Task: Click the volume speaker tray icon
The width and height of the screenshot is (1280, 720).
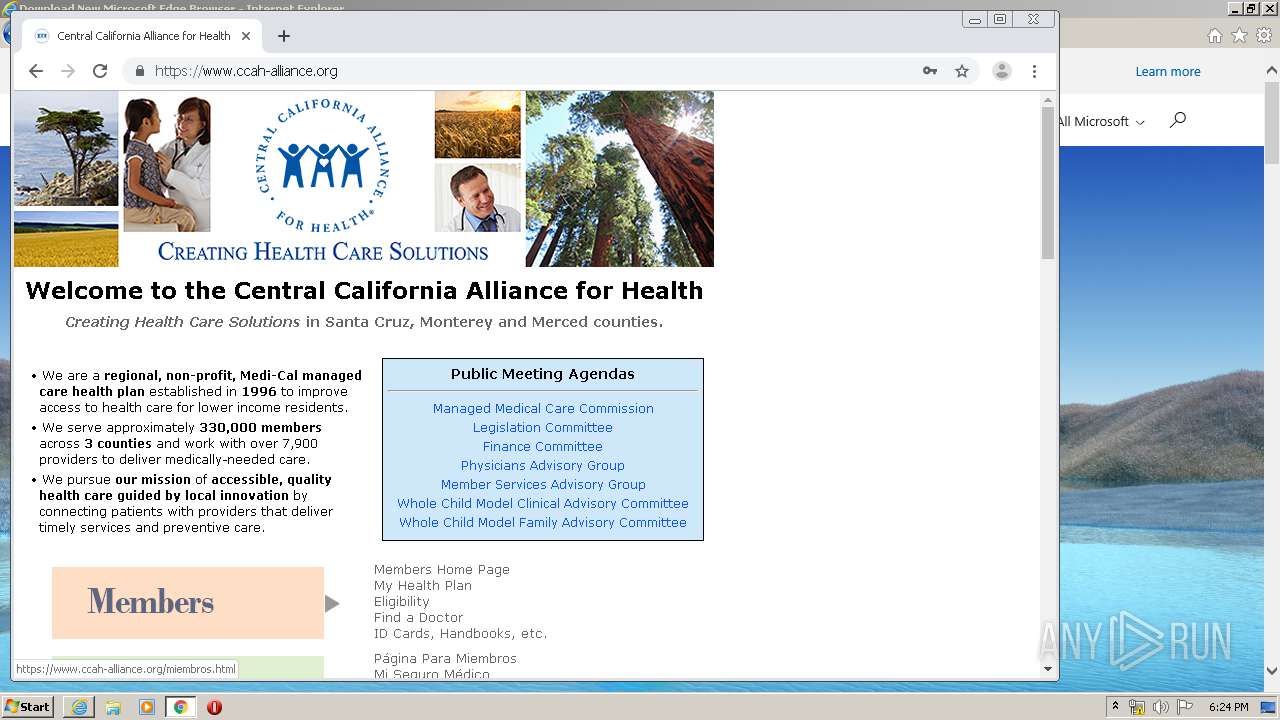Action: pos(1161,707)
